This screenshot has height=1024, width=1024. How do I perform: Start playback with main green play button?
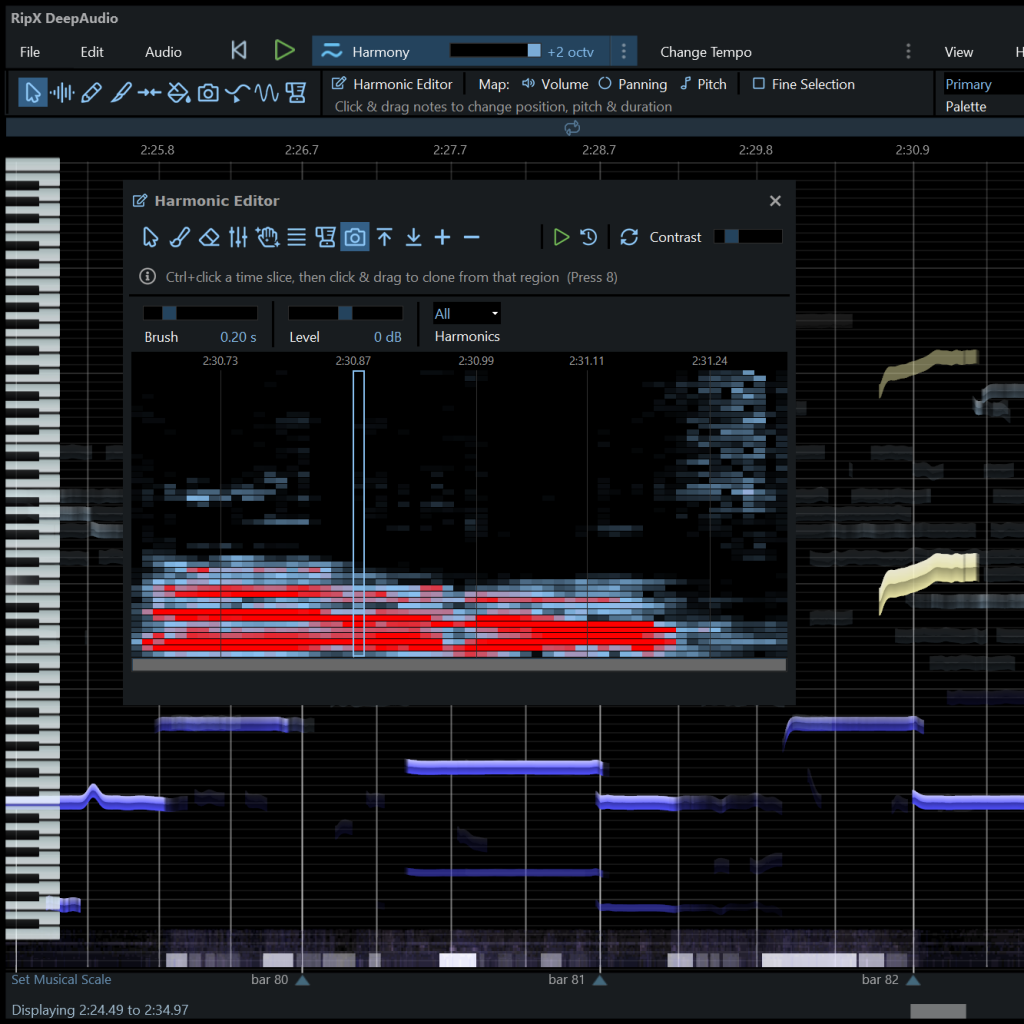click(284, 51)
